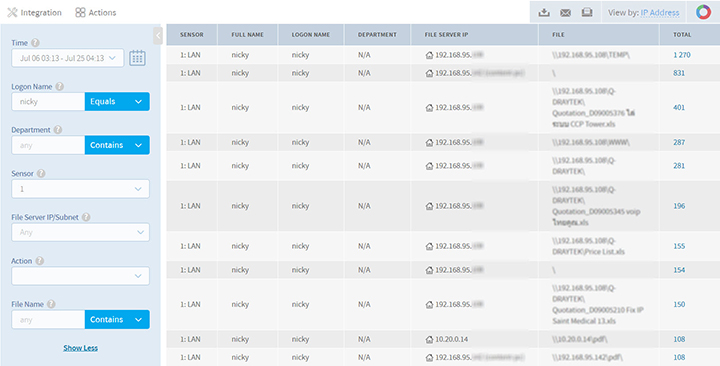This screenshot has height=366, width=720.
Task: Open the Department Contains dropdown
Action: click(x=117, y=145)
